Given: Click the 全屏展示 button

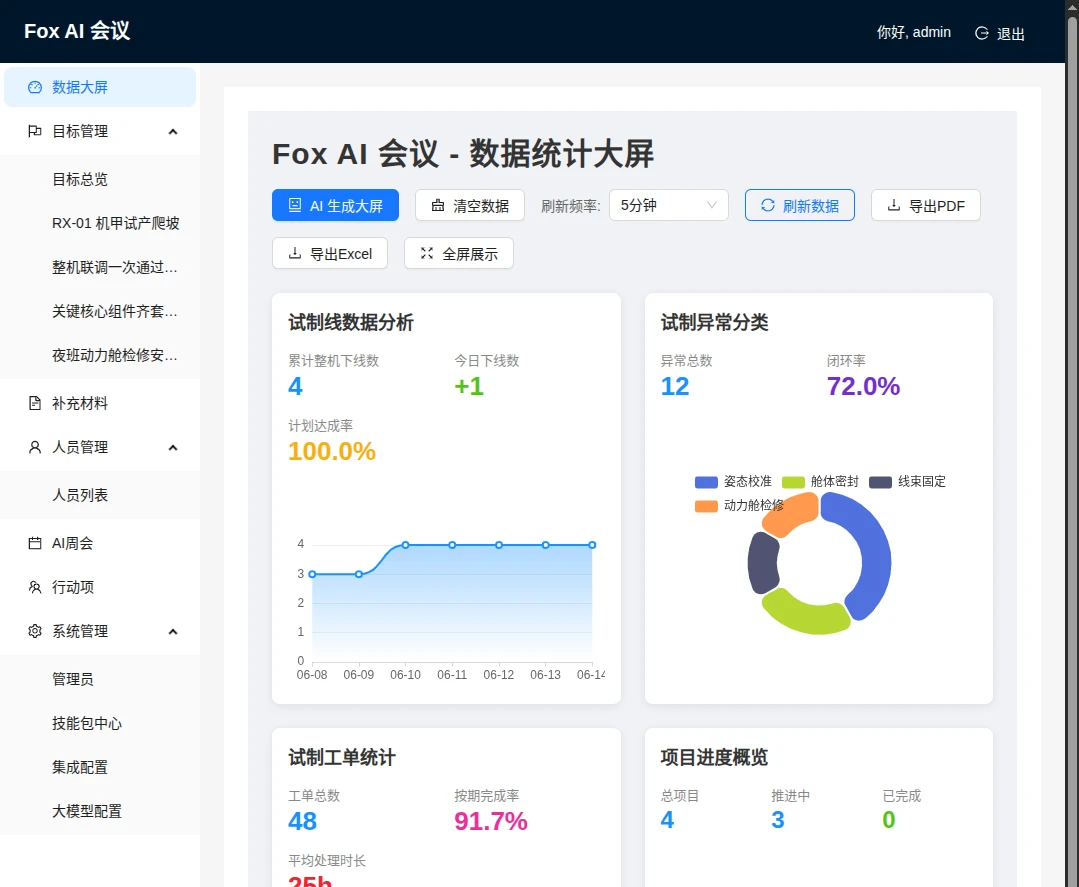Looking at the screenshot, I should coord(458,253).
